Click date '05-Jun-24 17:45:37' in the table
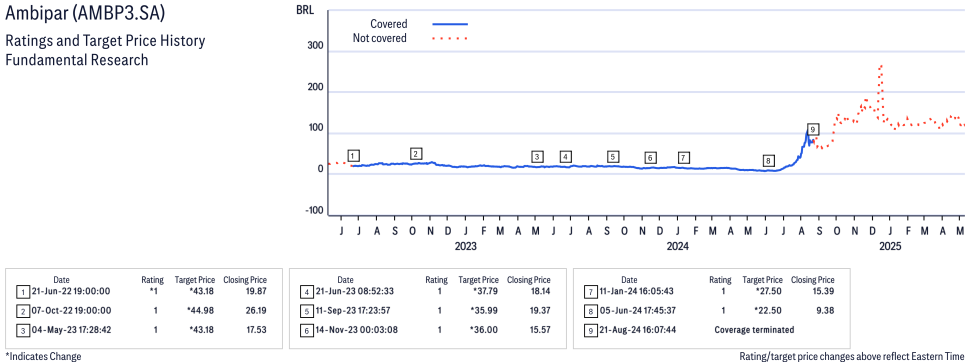975x362 pixels. pos(639,310)
